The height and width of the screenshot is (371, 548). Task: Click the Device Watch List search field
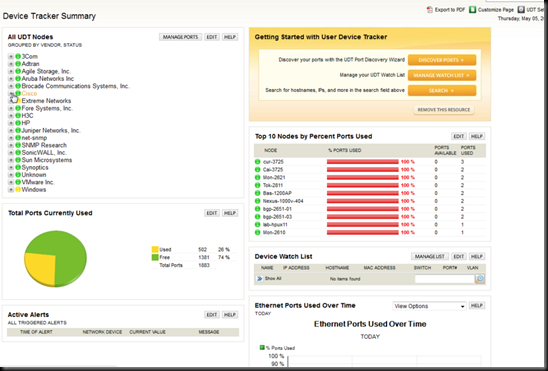coord(445,279)
